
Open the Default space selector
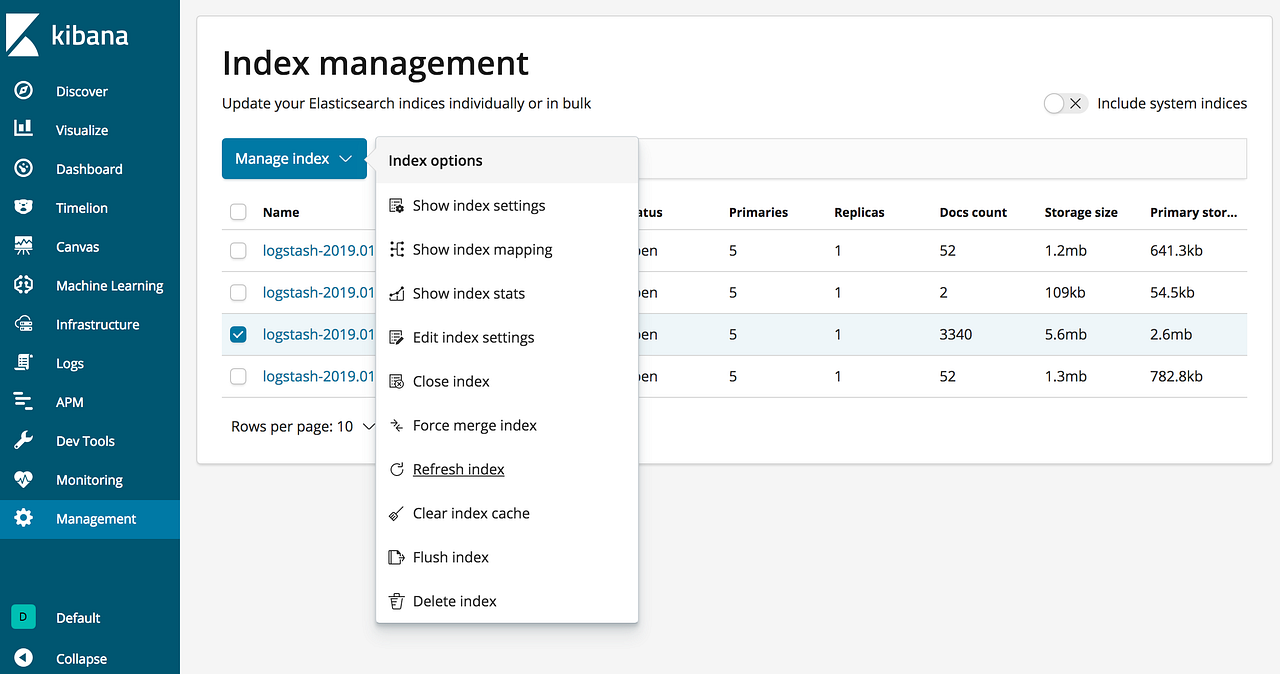coord(56,617)
